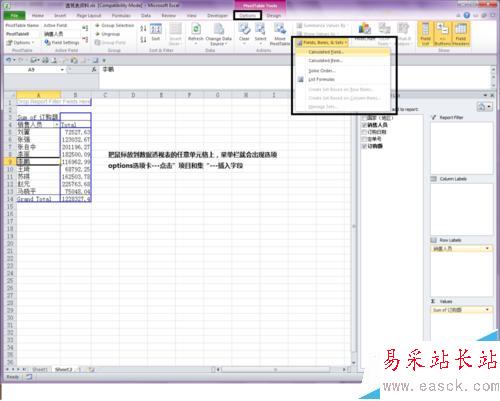
Task: Open the Page Layout tab
Action: tap(89, 16)
